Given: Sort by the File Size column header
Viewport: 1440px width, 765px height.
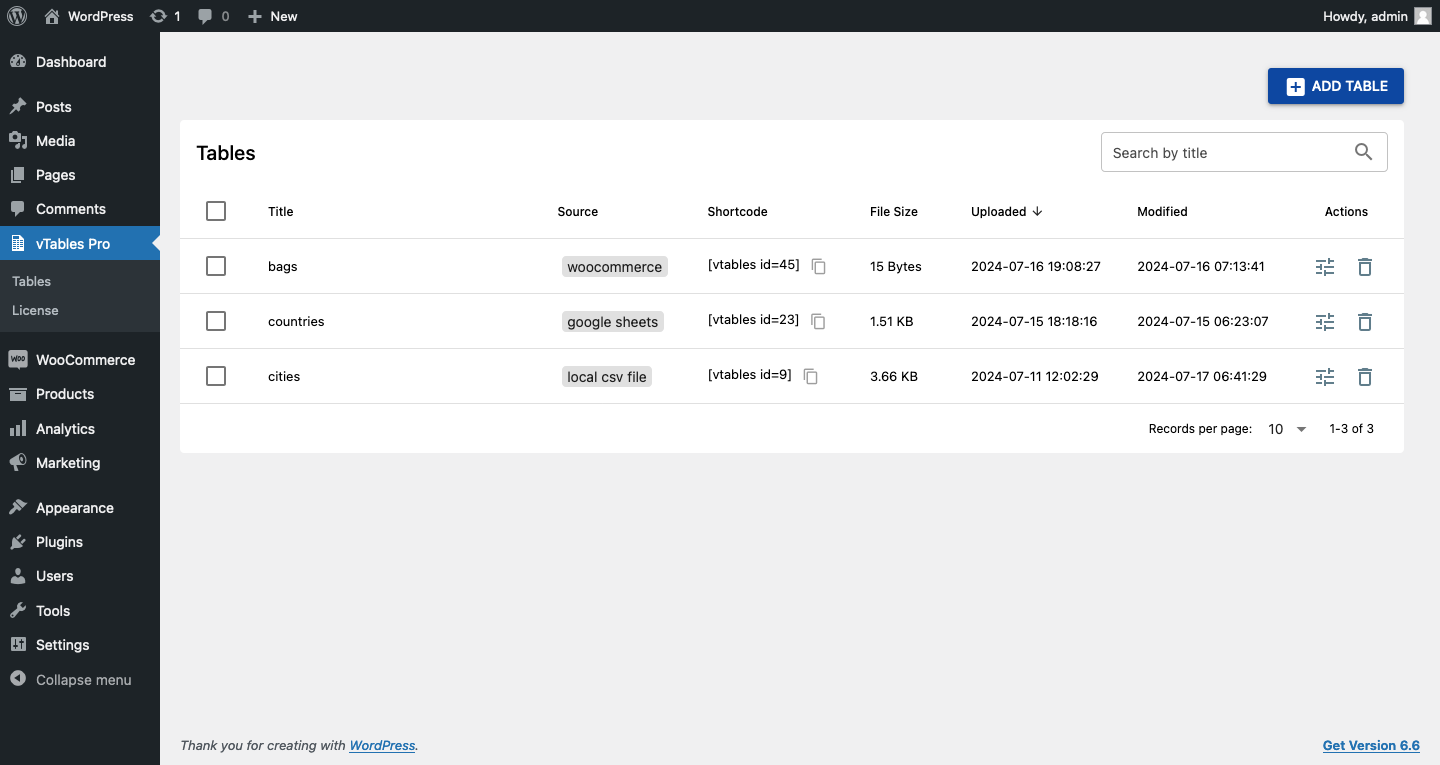Looking at the screenshot, I should point(894,212).
